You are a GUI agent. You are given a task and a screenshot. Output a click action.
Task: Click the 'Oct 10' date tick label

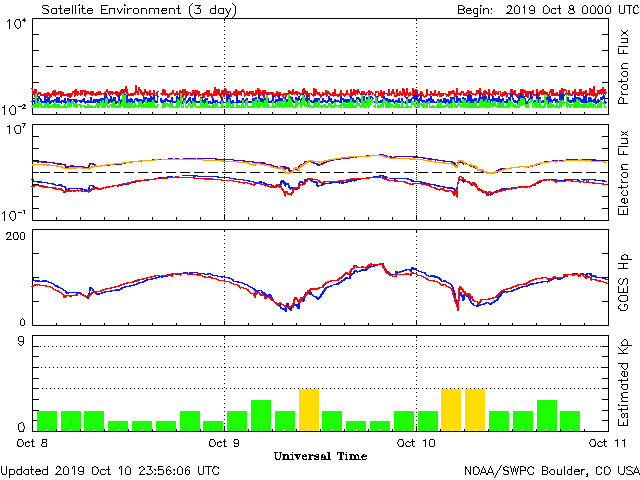coord(416,443)
